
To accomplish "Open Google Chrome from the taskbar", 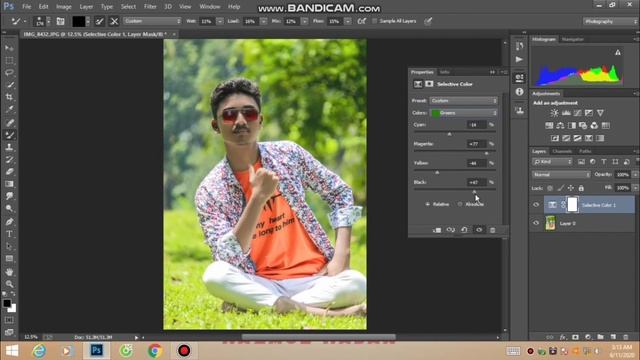I will [x=155, y=351].
